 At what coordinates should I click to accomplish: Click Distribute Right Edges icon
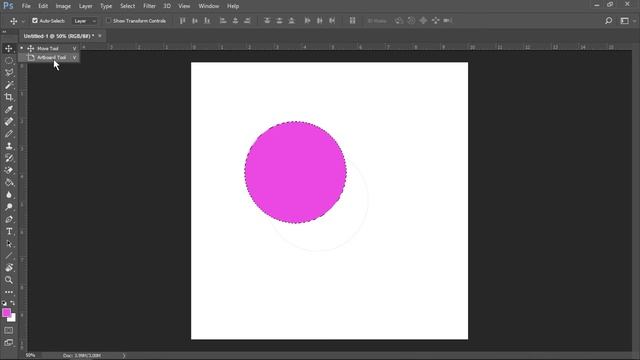coord(332,21)
